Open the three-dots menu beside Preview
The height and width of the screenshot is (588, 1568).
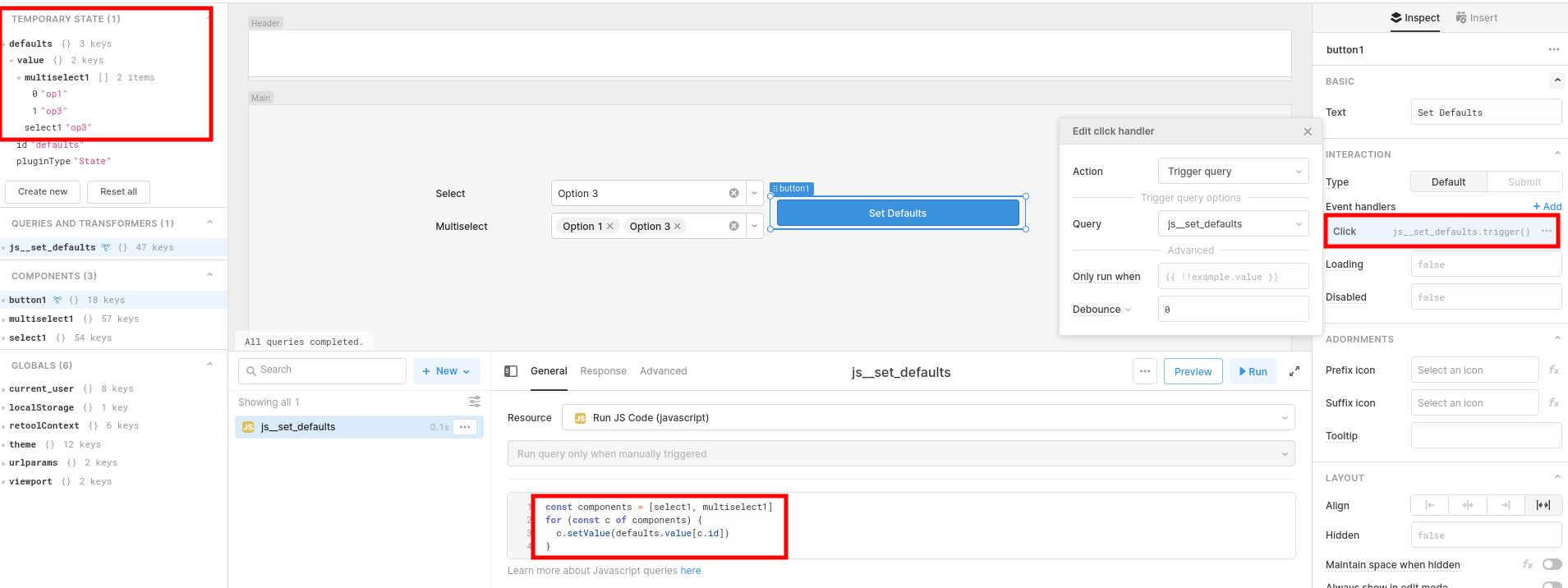[x=1145, y=371]
